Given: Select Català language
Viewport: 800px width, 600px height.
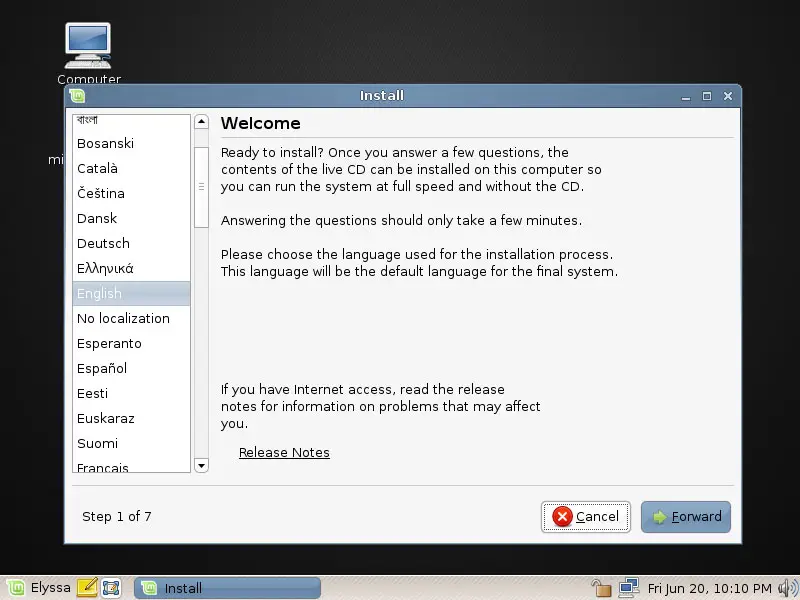Looking at the screenshot, I should point(131,168).
